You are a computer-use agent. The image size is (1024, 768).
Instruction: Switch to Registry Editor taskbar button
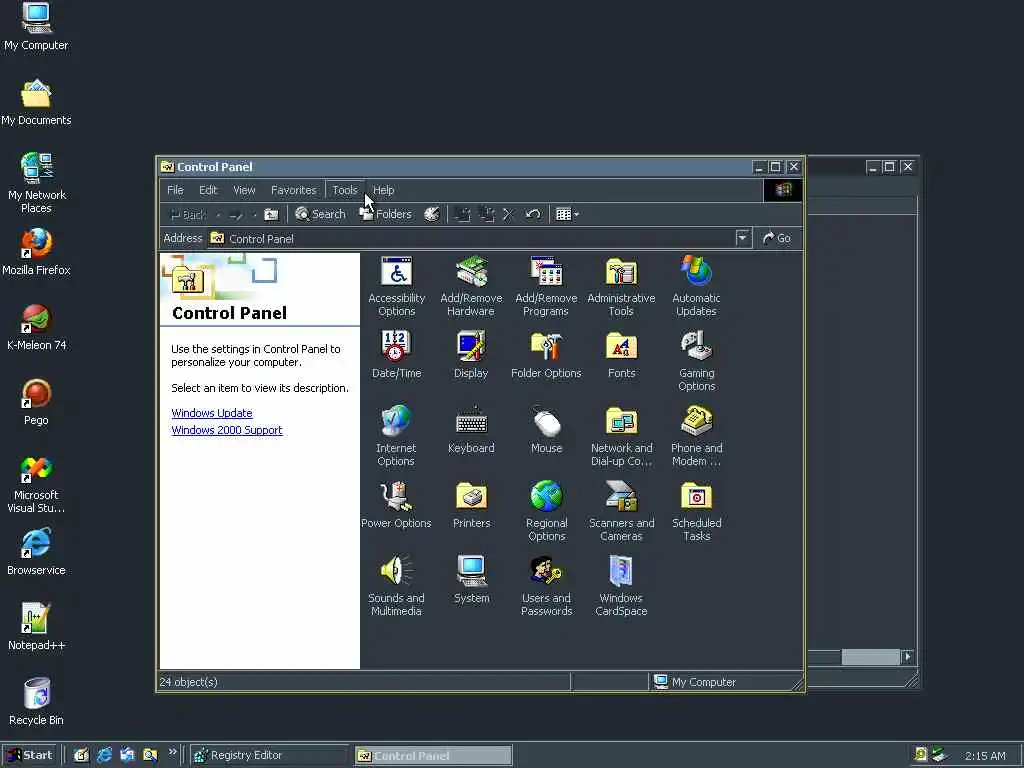[x=269, y=756]
